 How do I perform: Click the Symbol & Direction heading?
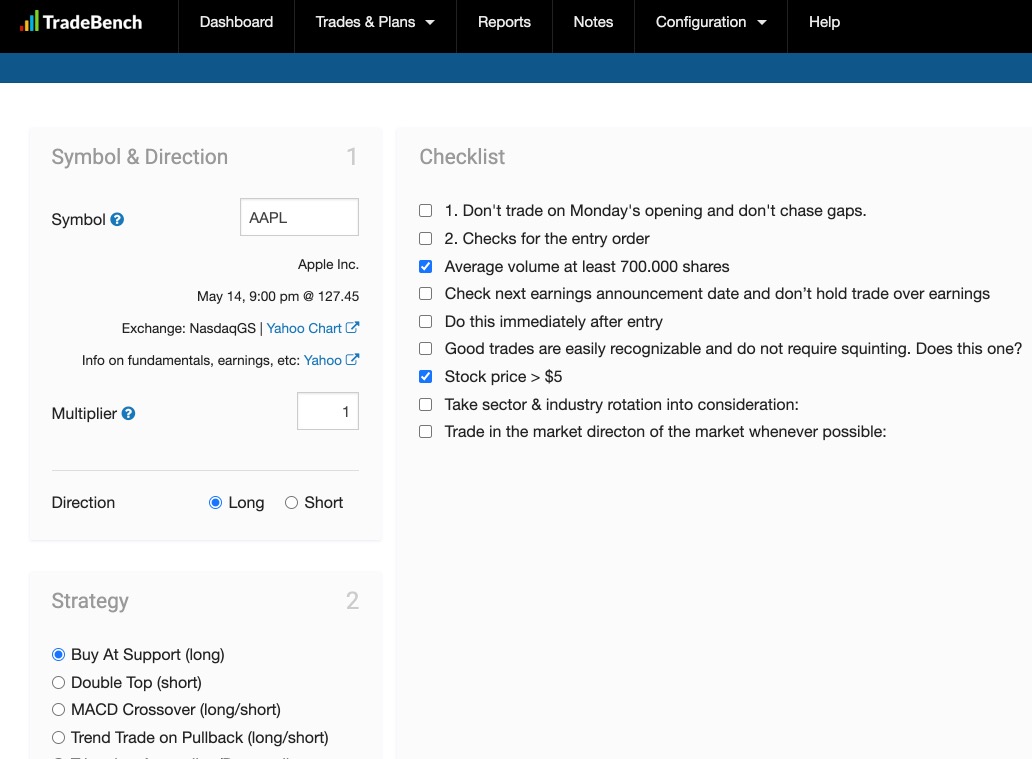click(140, 157)
